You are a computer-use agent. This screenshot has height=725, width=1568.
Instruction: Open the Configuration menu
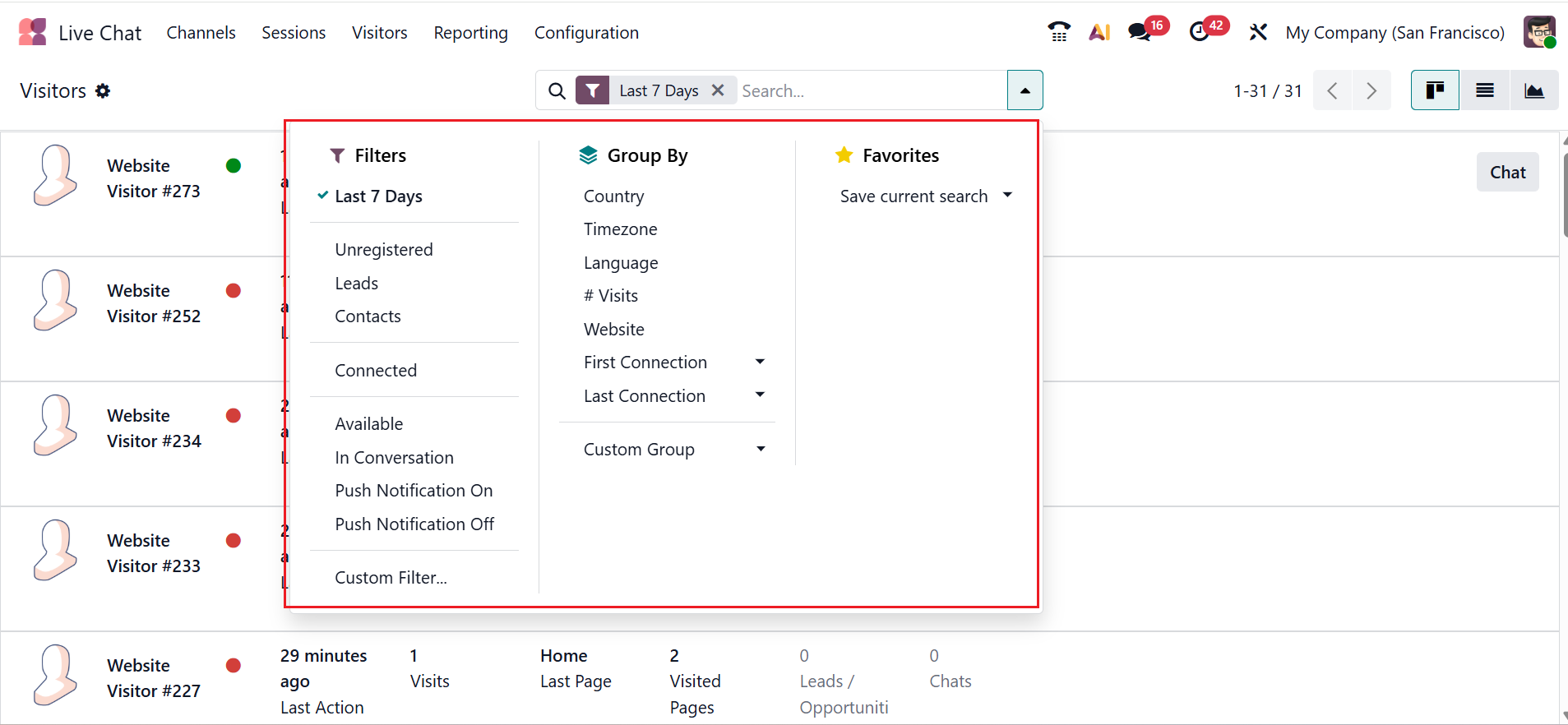586,33
